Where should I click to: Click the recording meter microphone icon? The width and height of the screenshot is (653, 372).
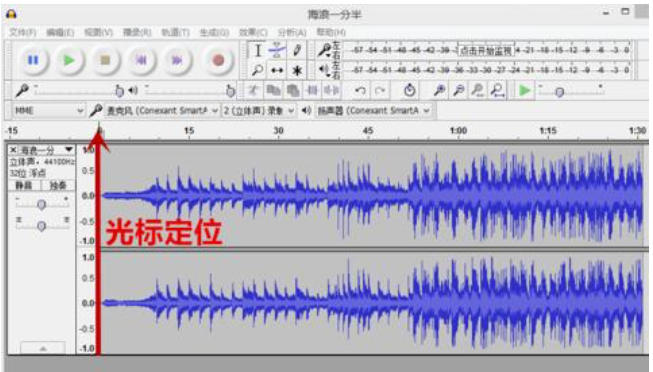(324, 50)
